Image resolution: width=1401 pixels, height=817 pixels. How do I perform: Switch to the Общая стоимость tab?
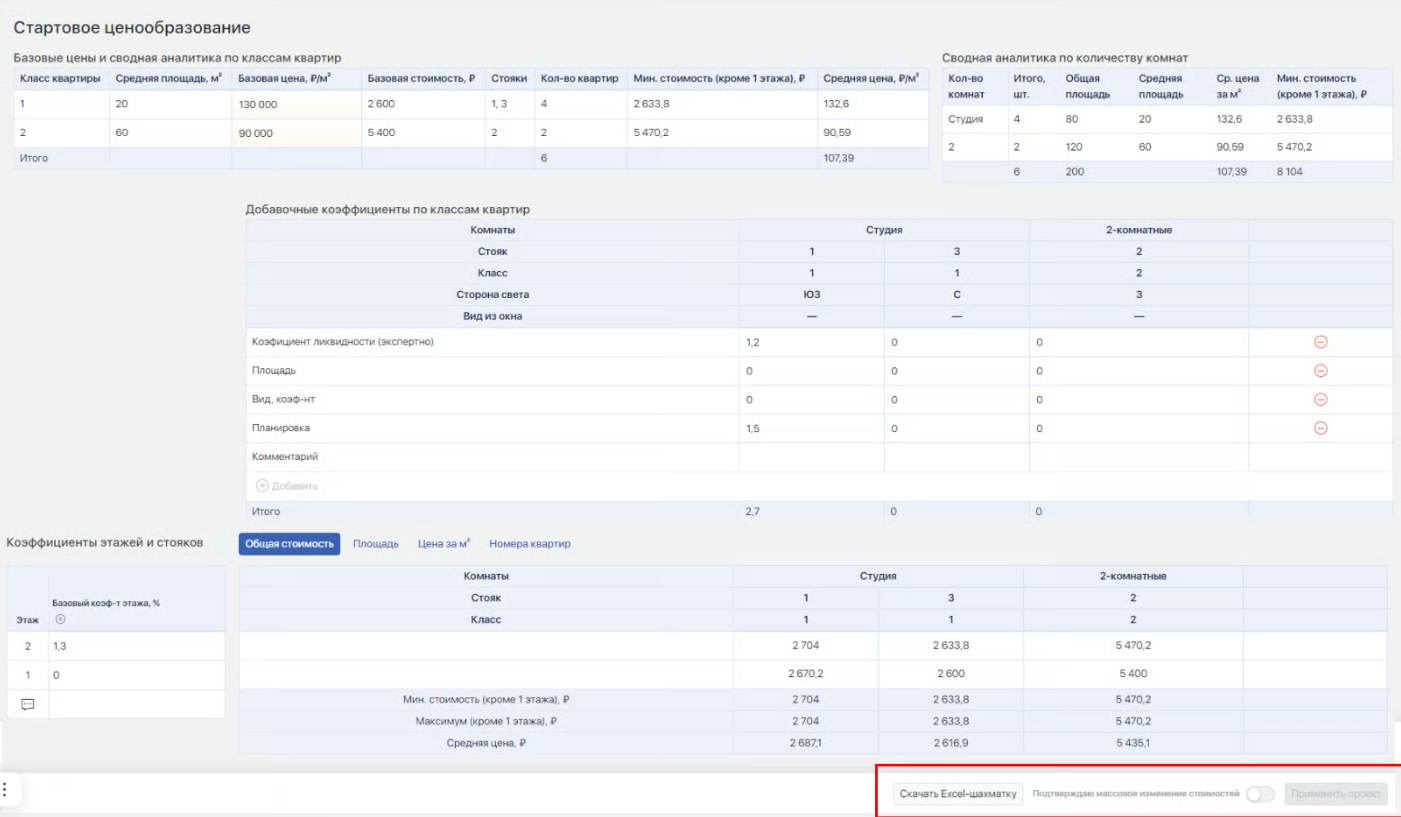[x=289, y=544]
